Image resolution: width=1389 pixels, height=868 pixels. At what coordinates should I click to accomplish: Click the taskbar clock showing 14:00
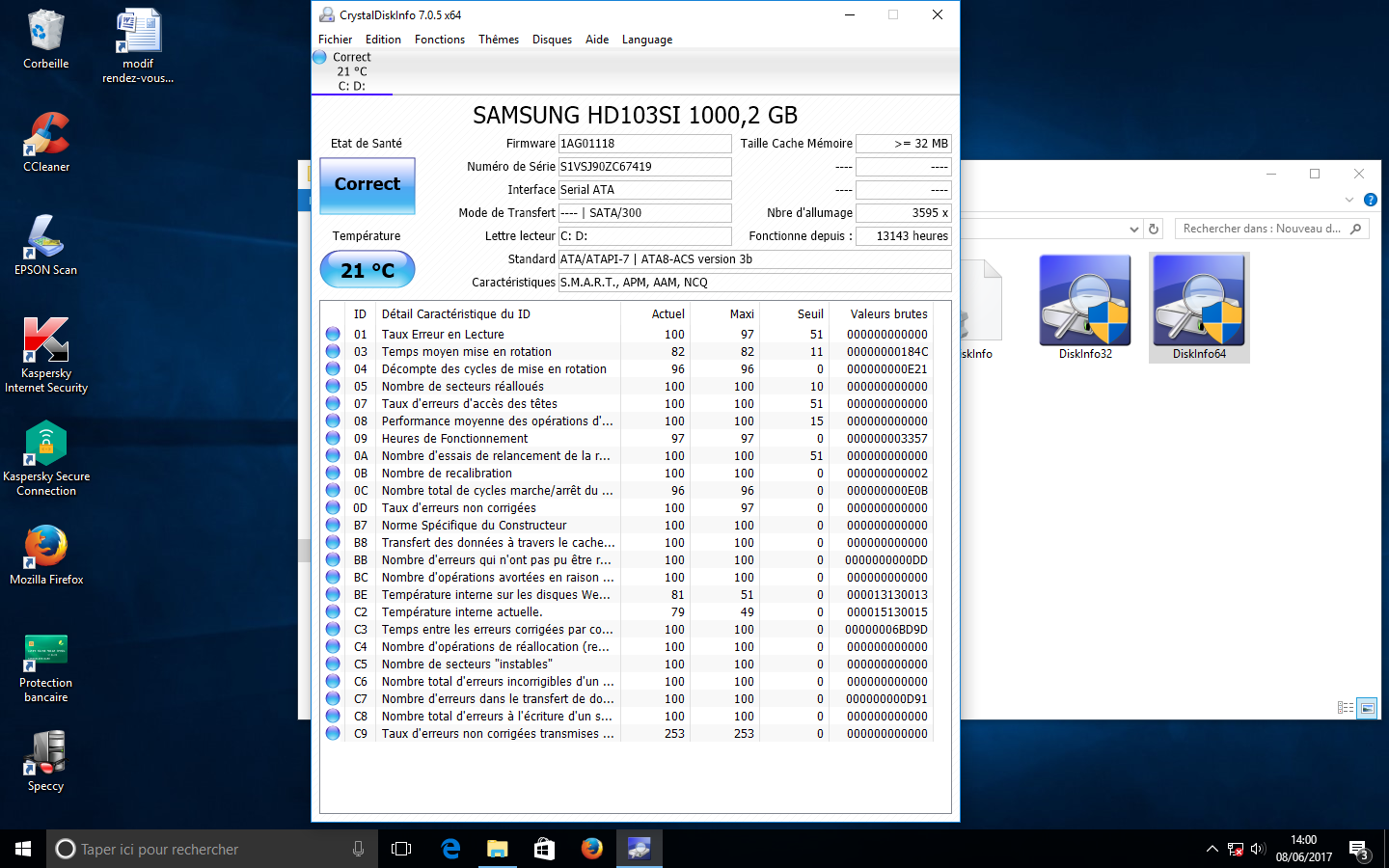click(1303, 849)
